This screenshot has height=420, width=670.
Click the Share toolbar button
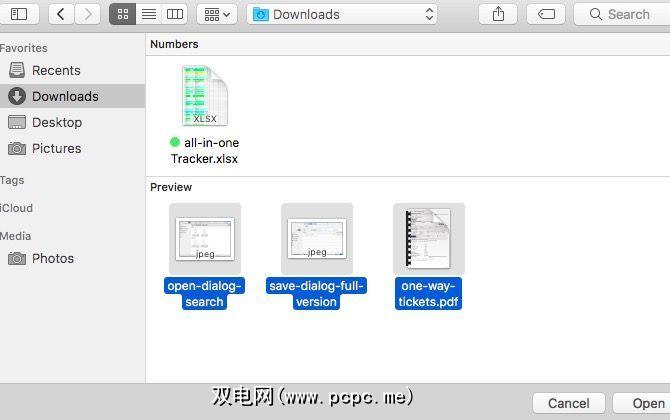(498, 14)
